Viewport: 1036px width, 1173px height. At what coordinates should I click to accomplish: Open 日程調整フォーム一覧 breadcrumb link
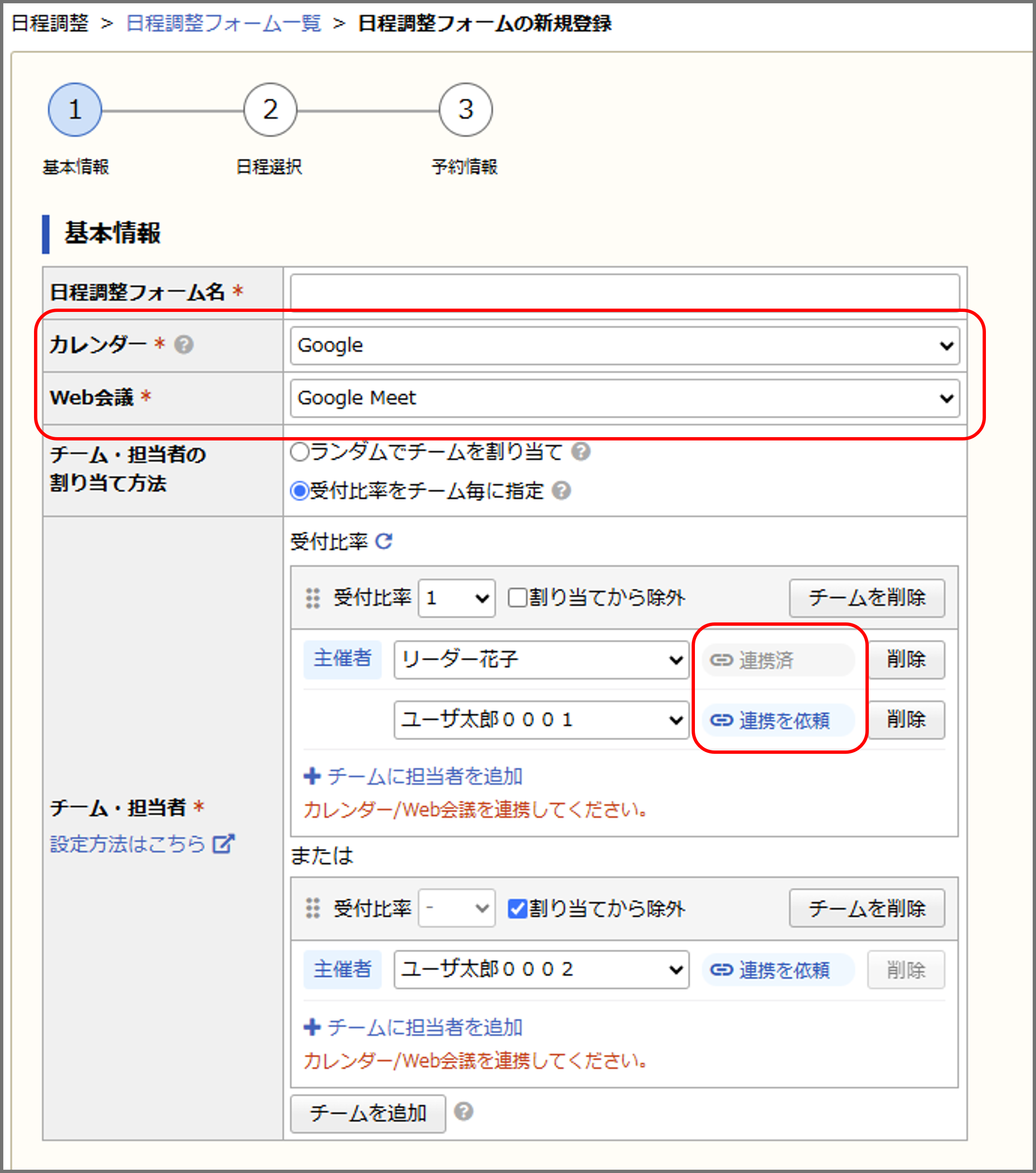pyautogui.click(x=224, y=24)
